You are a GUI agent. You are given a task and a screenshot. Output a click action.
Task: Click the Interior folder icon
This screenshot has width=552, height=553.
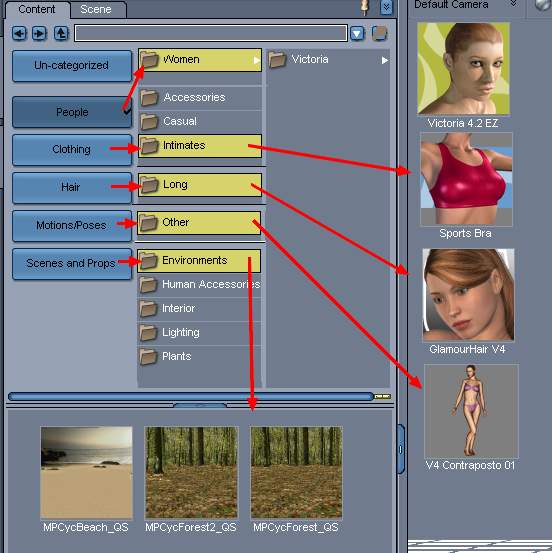pos(148,309)
